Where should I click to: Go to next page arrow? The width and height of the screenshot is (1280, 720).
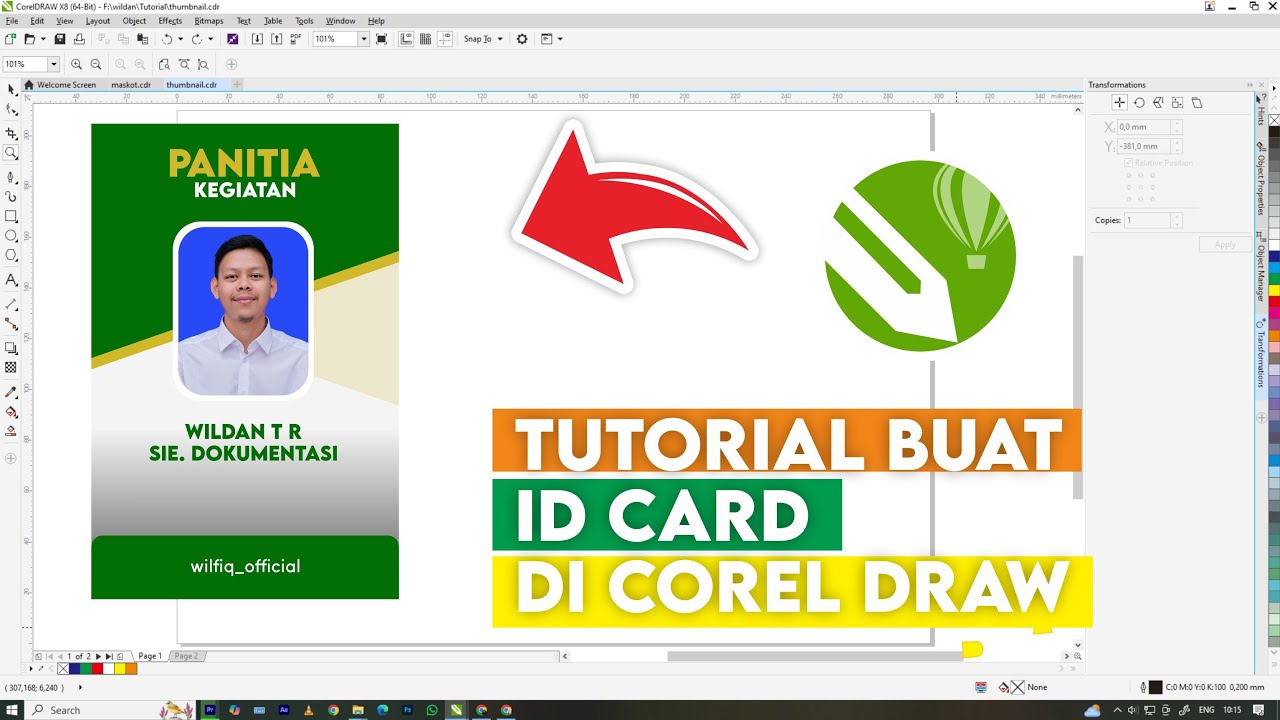(x=98, y=656)
